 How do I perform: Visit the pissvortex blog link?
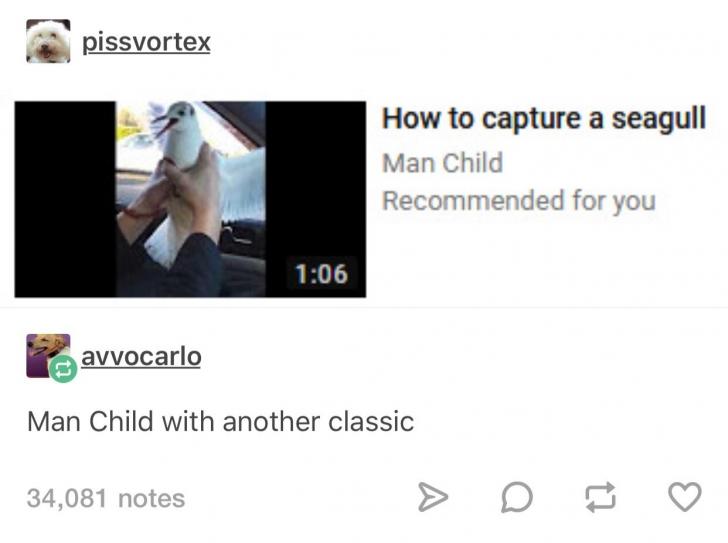[x=146, y=43]
